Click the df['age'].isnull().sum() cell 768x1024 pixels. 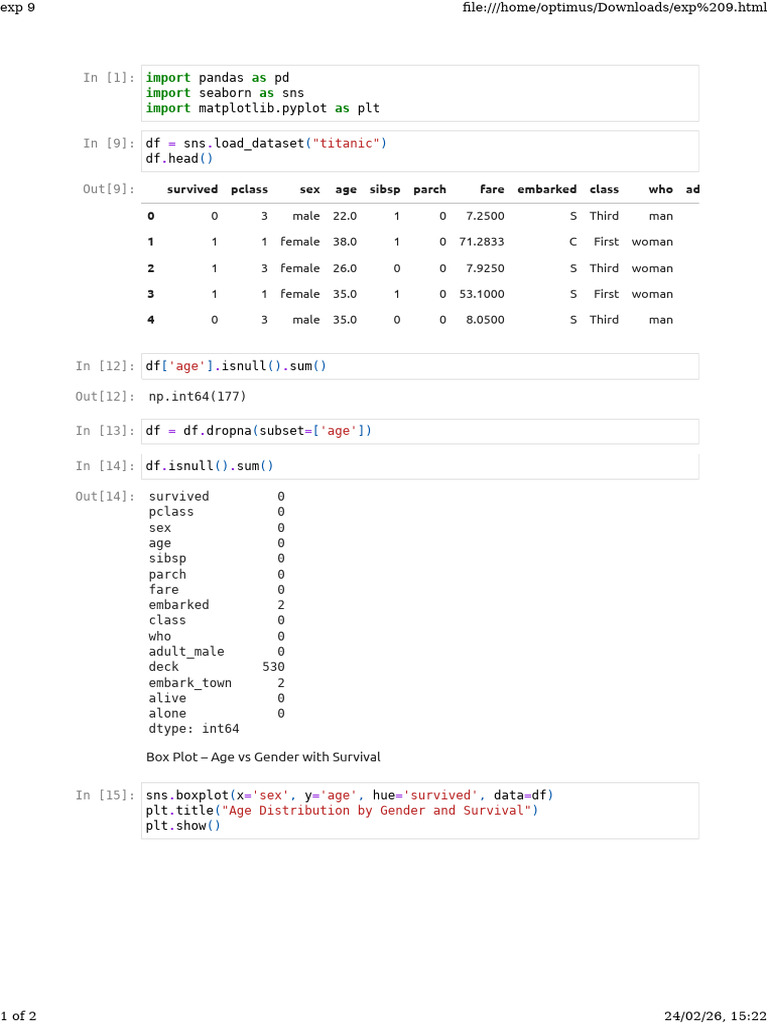(x=420, y=366)
